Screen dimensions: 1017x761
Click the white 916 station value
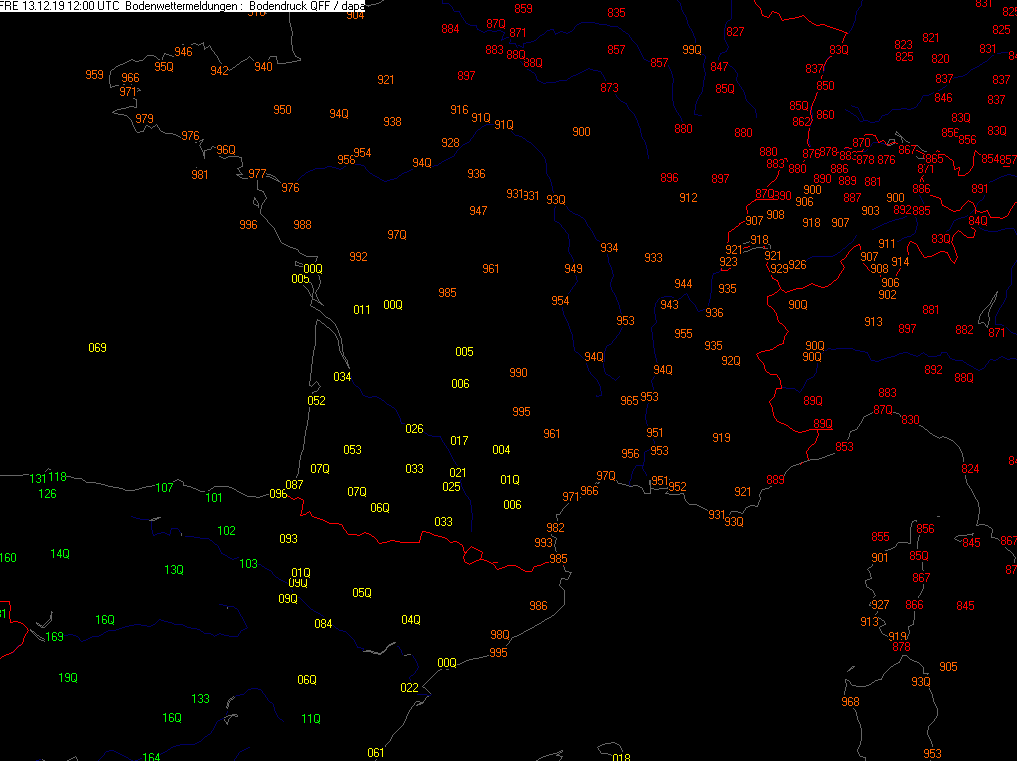(459, 110)
